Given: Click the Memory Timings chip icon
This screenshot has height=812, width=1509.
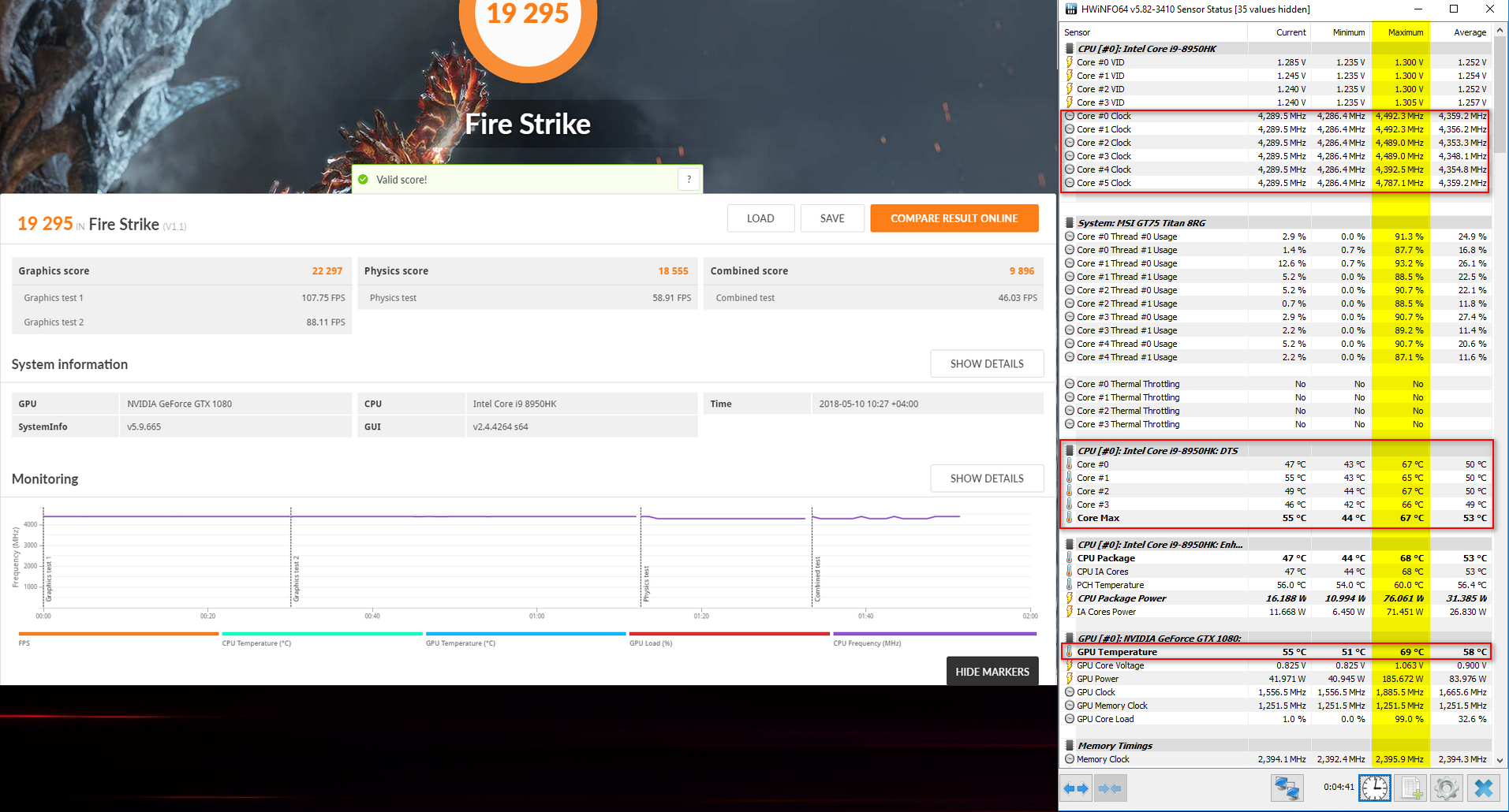Looking at the screenshot, I should [1070, 746].
